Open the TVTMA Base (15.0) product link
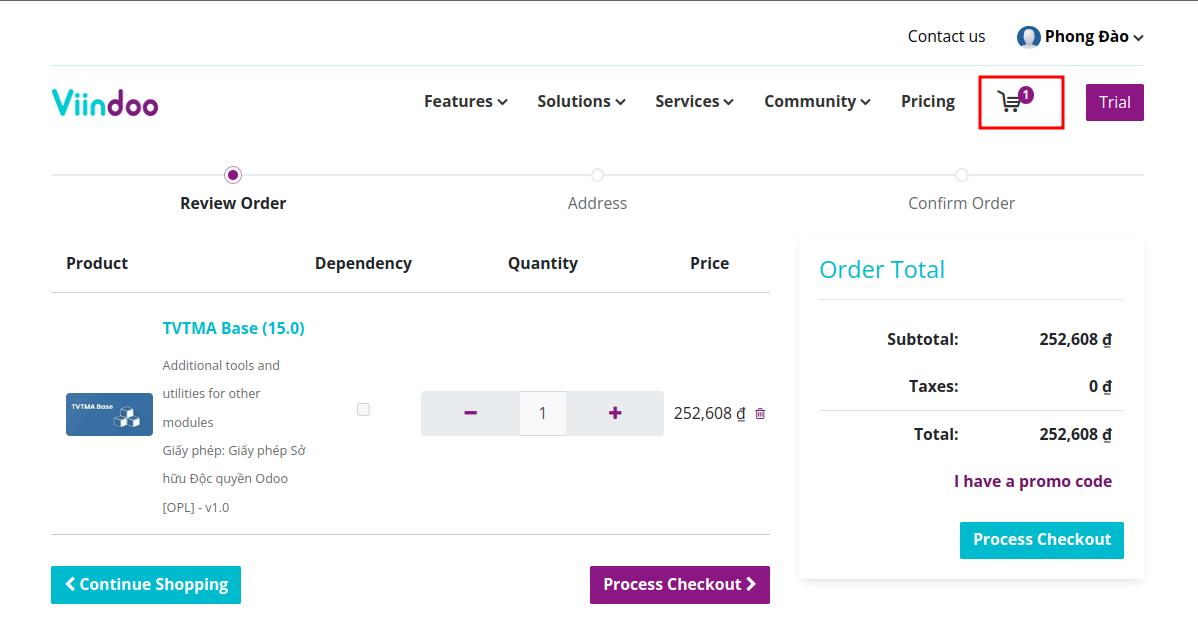Screen dimensions: 1198x632 [233, 328]
